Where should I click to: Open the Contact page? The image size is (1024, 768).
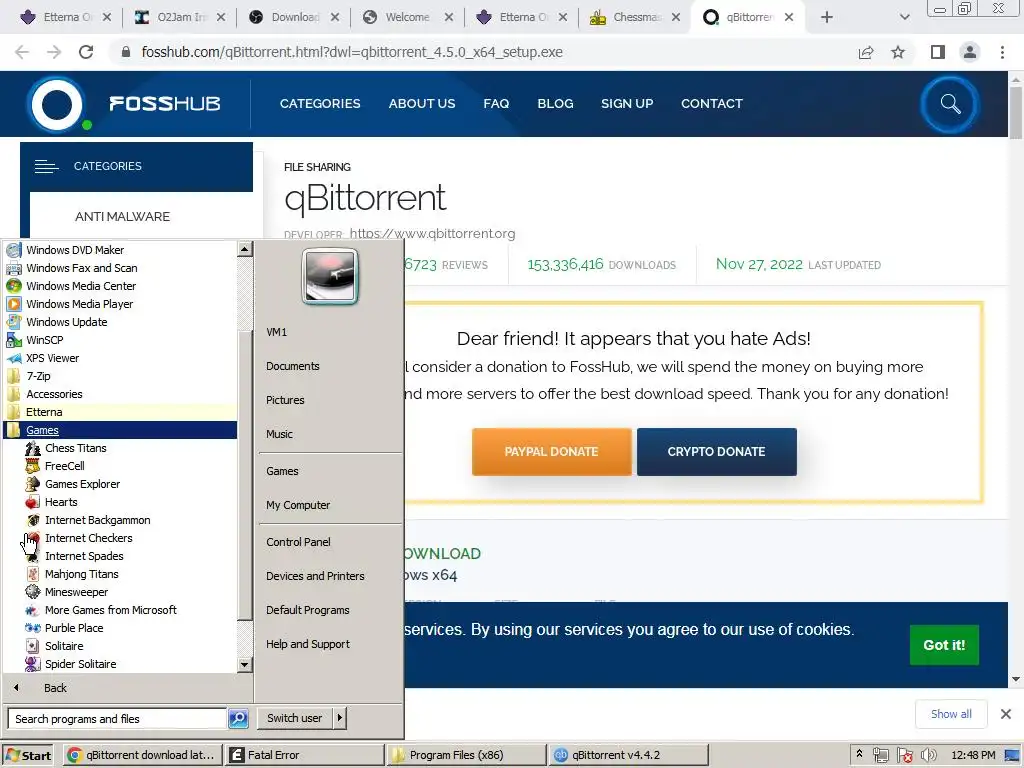pos(712,104)
